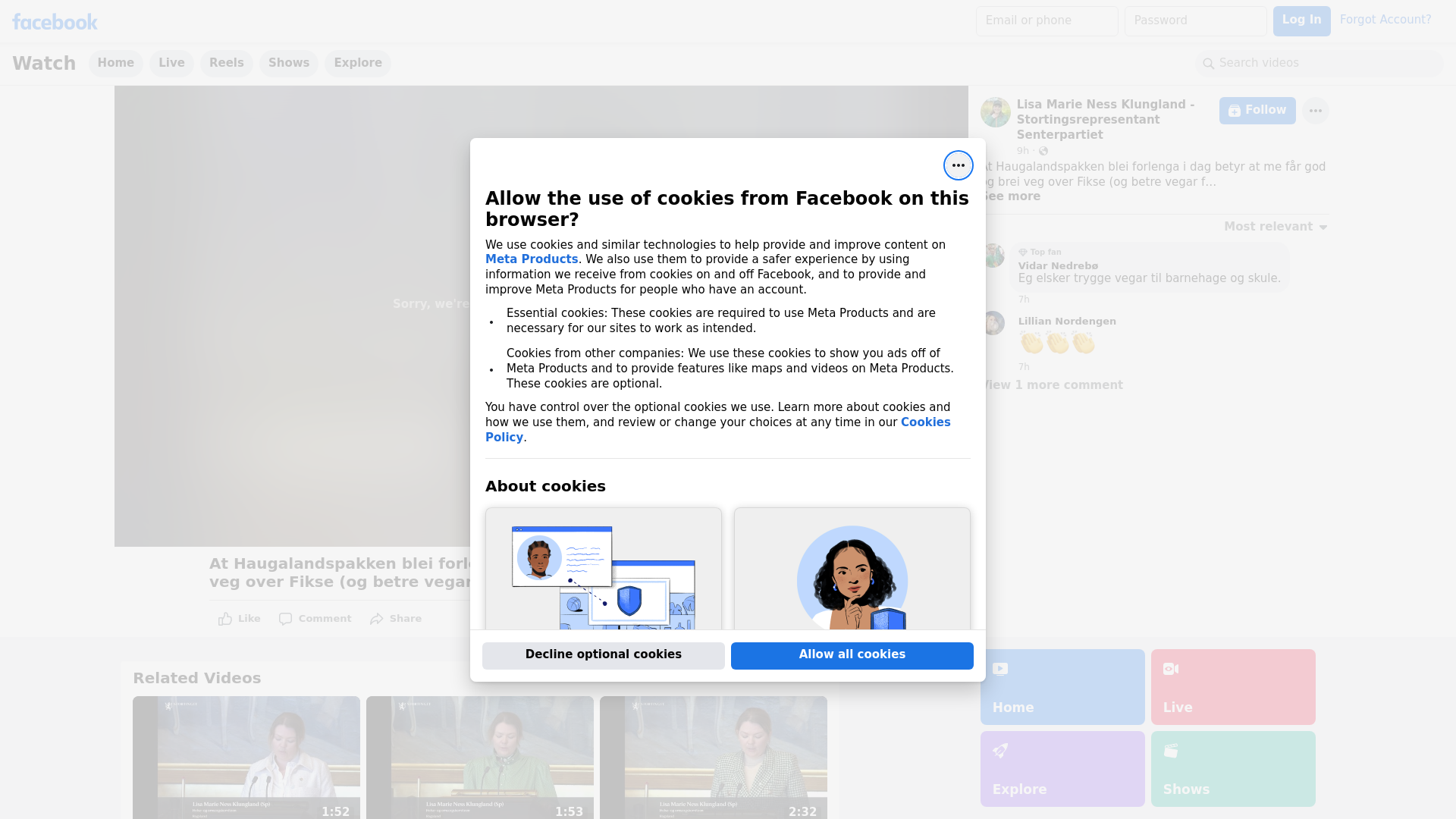1456x819 pixels.
Task: Click the search magnifier icon
Action: click(1208, 64)
